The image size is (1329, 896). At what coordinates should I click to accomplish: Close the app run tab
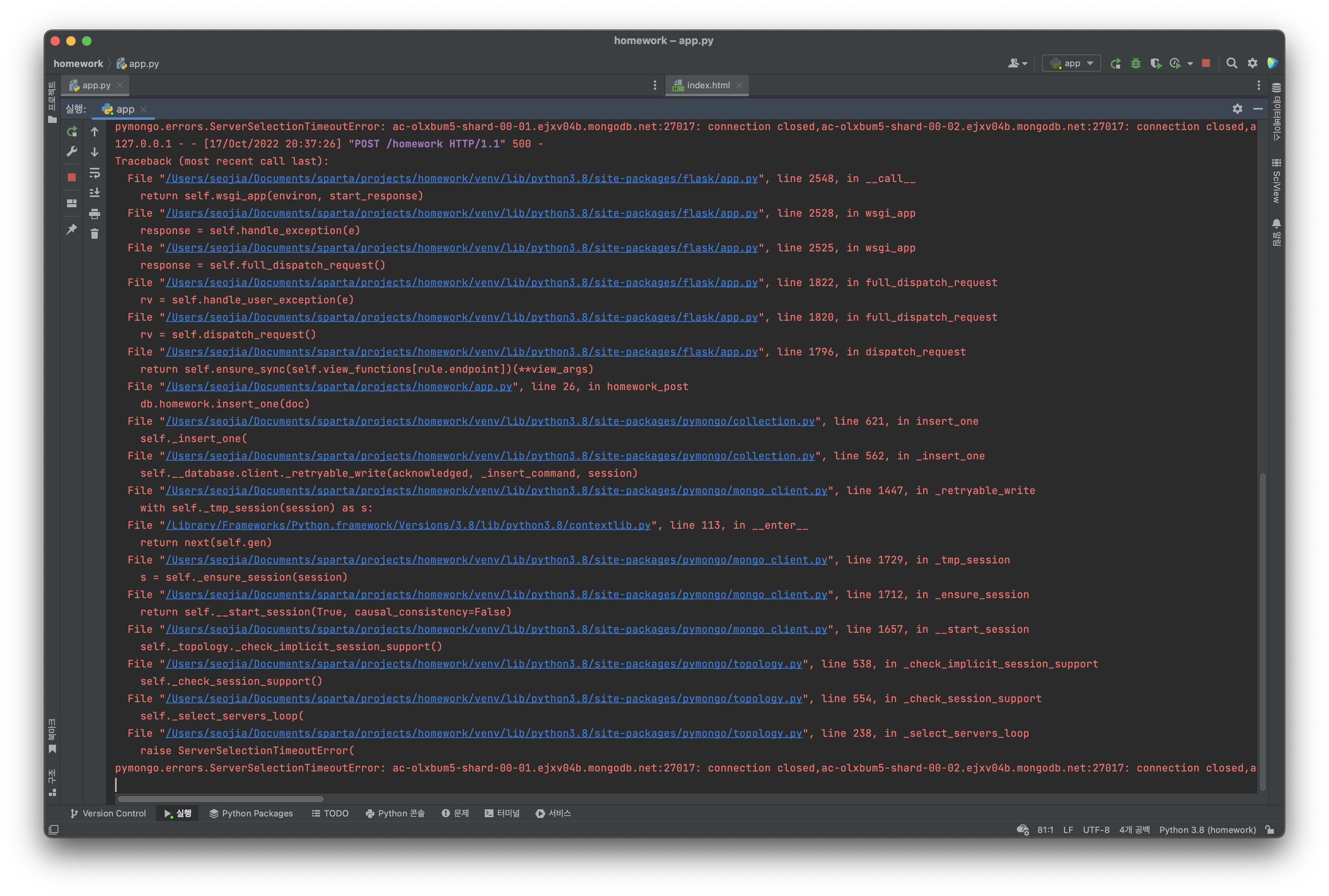pyautogui.click(x=143, y=109)
